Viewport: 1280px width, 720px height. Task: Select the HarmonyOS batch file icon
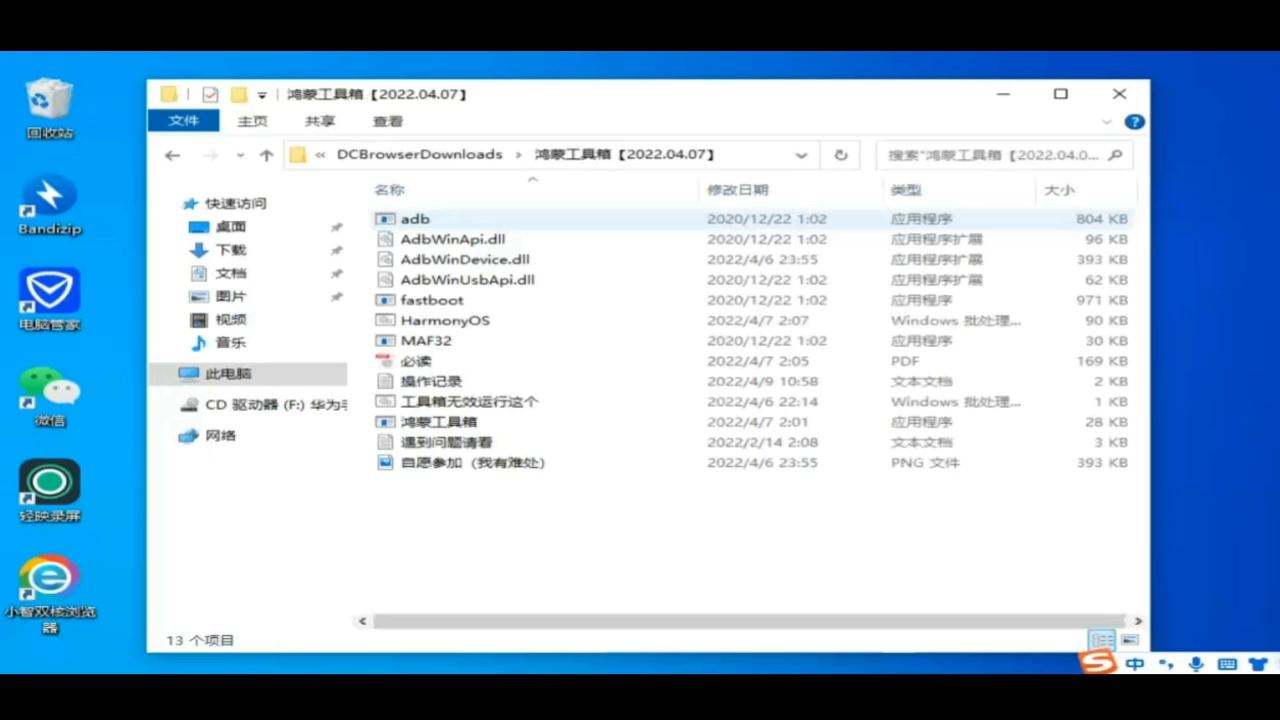click(385, 320)
